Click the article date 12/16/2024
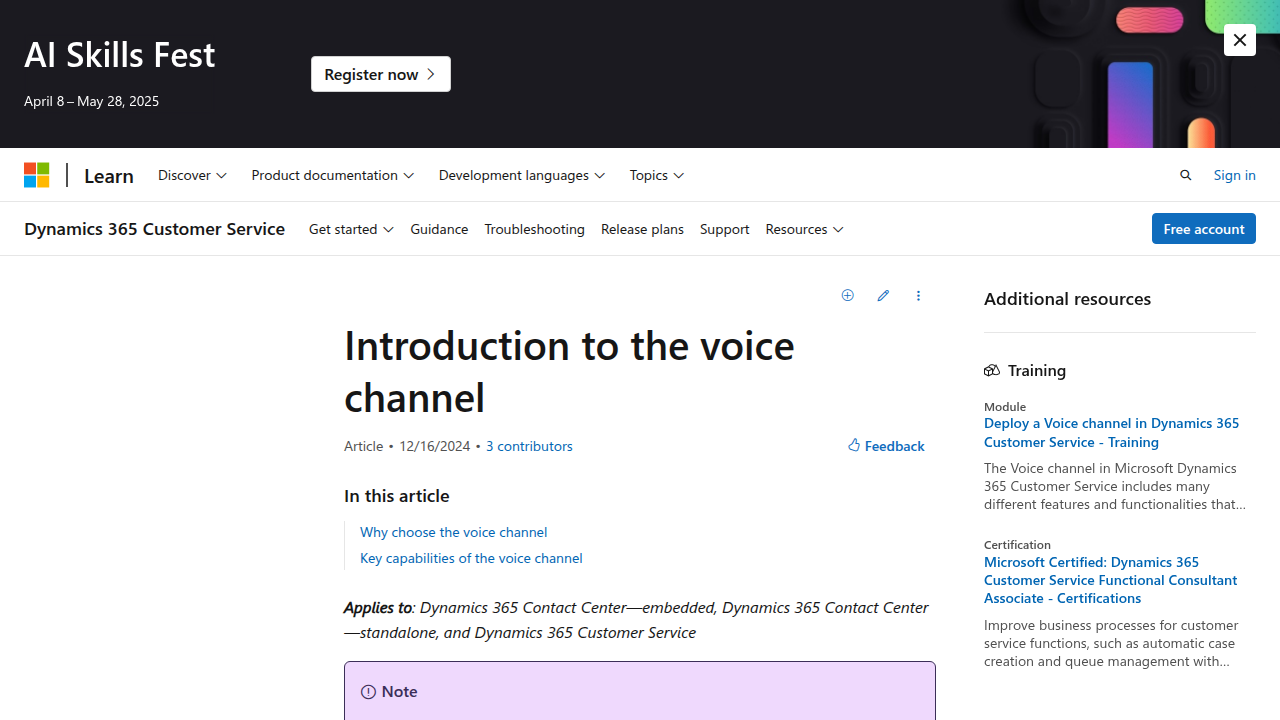Screen dimensions: 1280x720 (434, 446)
